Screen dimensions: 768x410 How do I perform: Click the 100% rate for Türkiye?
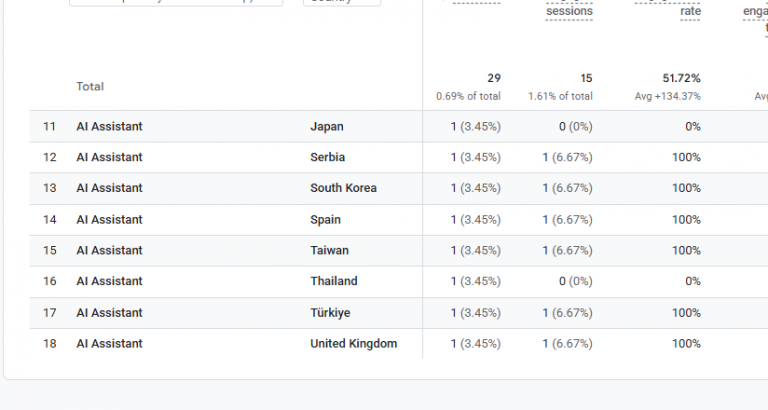[x=686, y=313]
